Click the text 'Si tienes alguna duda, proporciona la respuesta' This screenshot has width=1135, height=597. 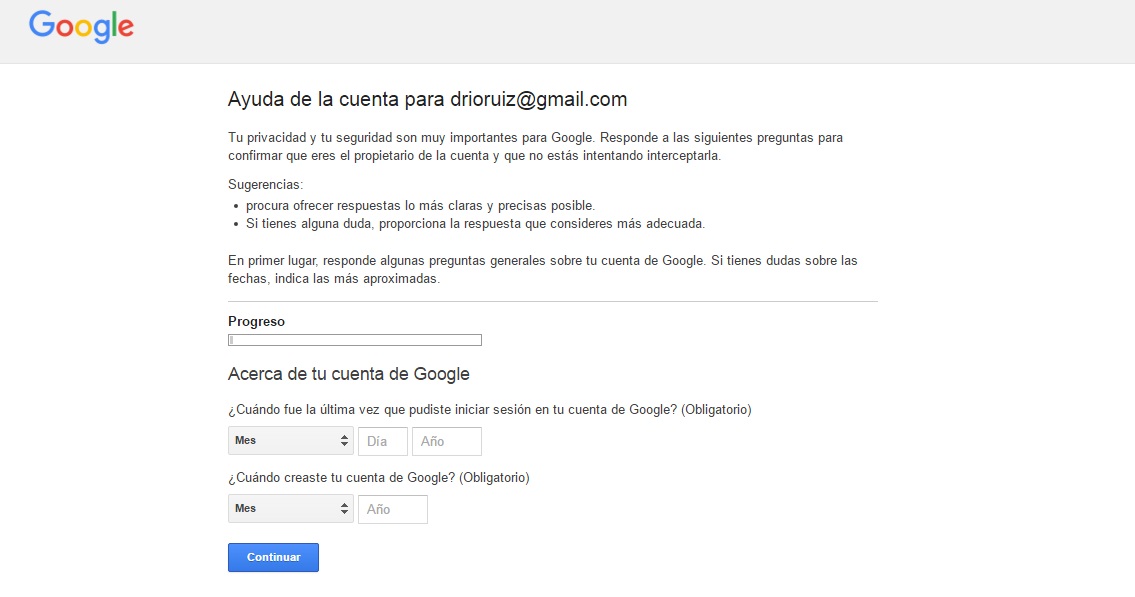point(384,224)
